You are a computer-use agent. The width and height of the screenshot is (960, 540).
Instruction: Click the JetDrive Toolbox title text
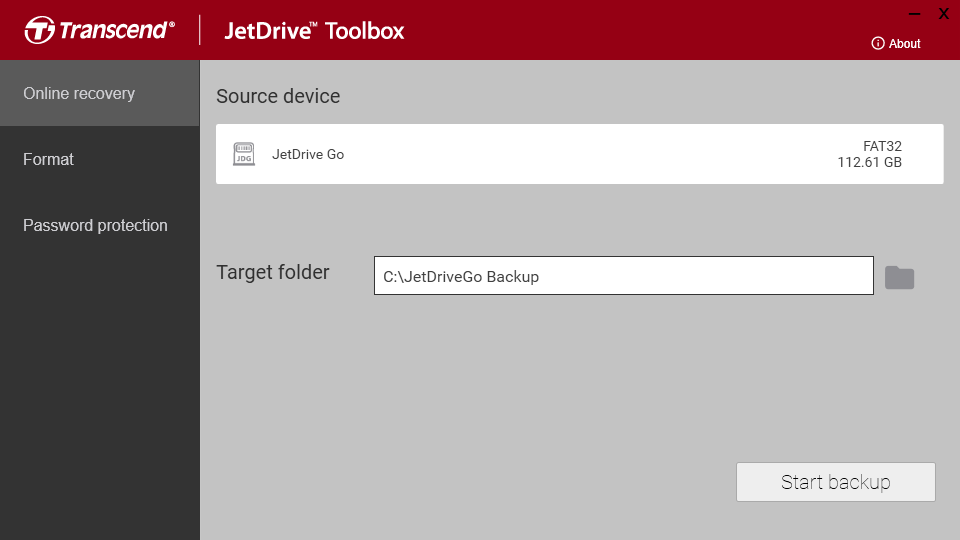314,31
